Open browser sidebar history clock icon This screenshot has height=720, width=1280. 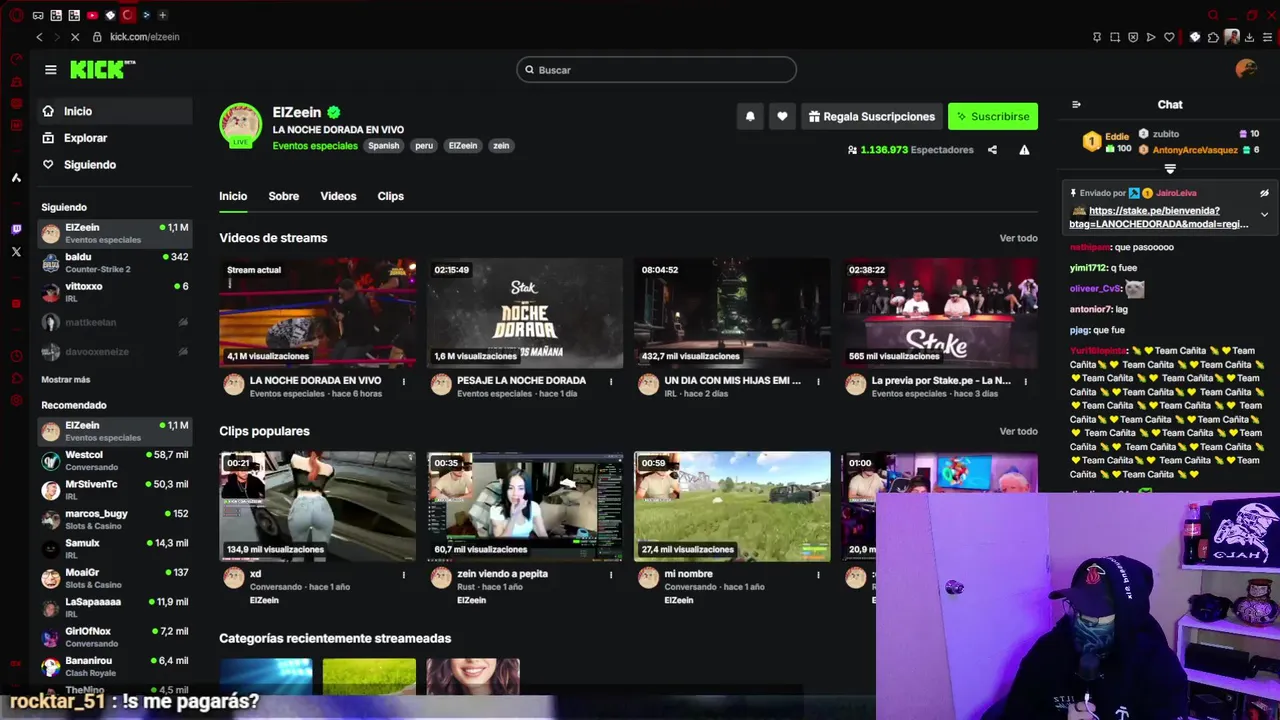pos(16,356)
